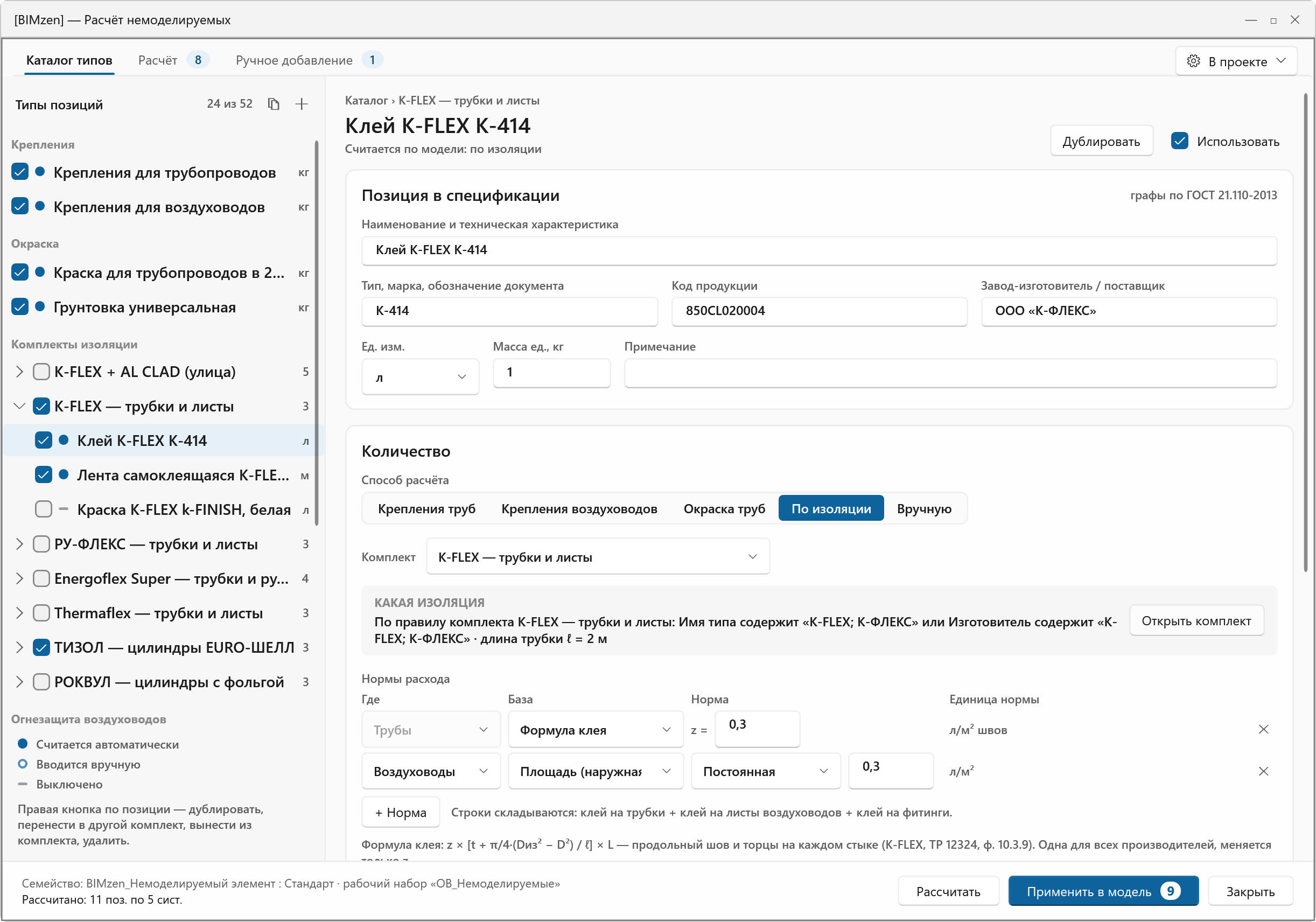Choose Окраска труб calculation method
The width and height of the screenshot is (1316, 922).
coord(724,508)
